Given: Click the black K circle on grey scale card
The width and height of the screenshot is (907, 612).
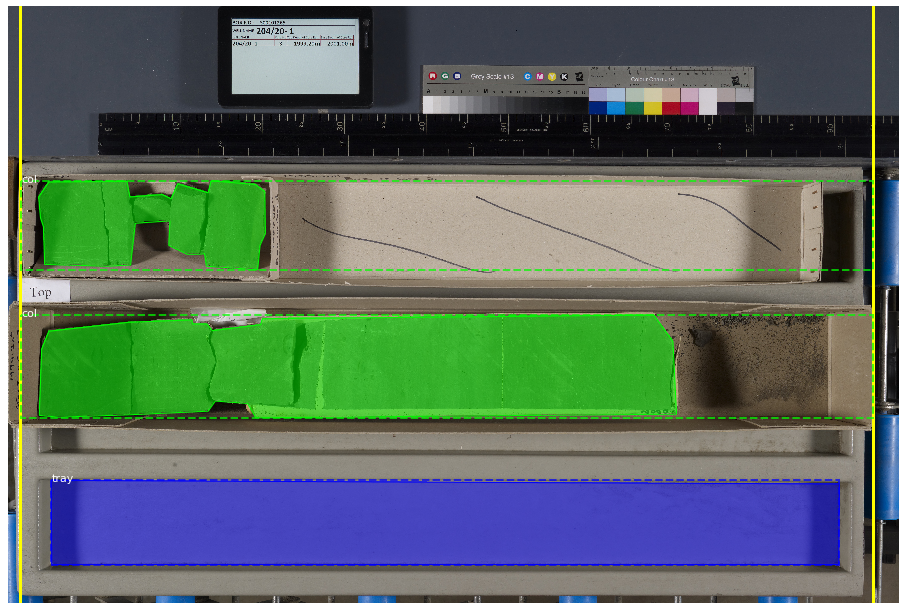Looking at the screenshot, I should click(x=564, y=76).
